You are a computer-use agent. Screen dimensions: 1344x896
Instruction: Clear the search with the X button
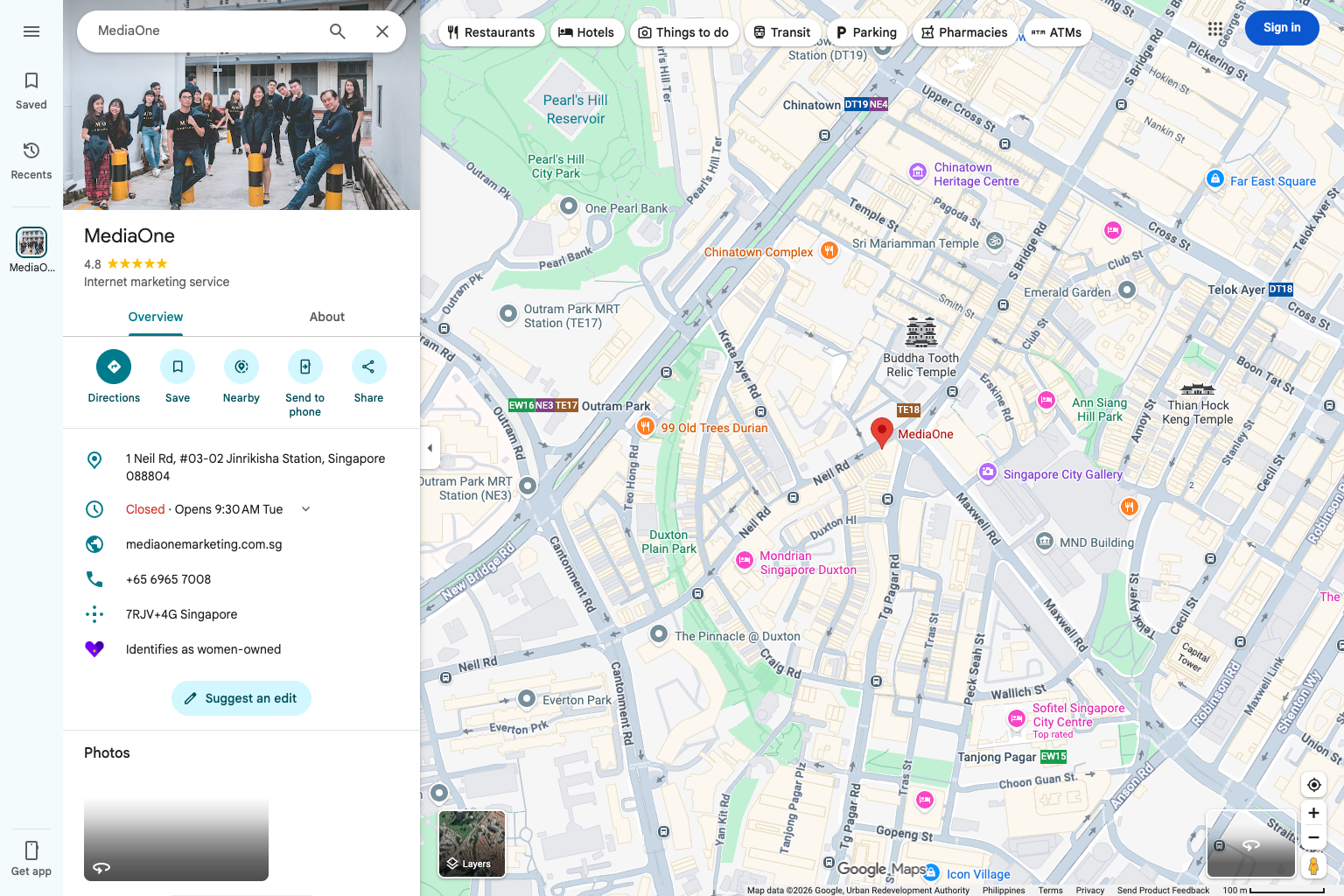point(382,31)
